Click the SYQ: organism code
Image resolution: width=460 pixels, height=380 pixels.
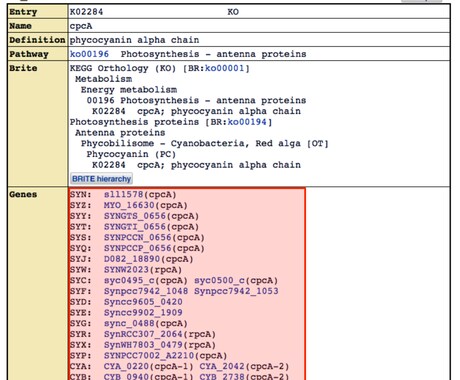tap(80, 248)
